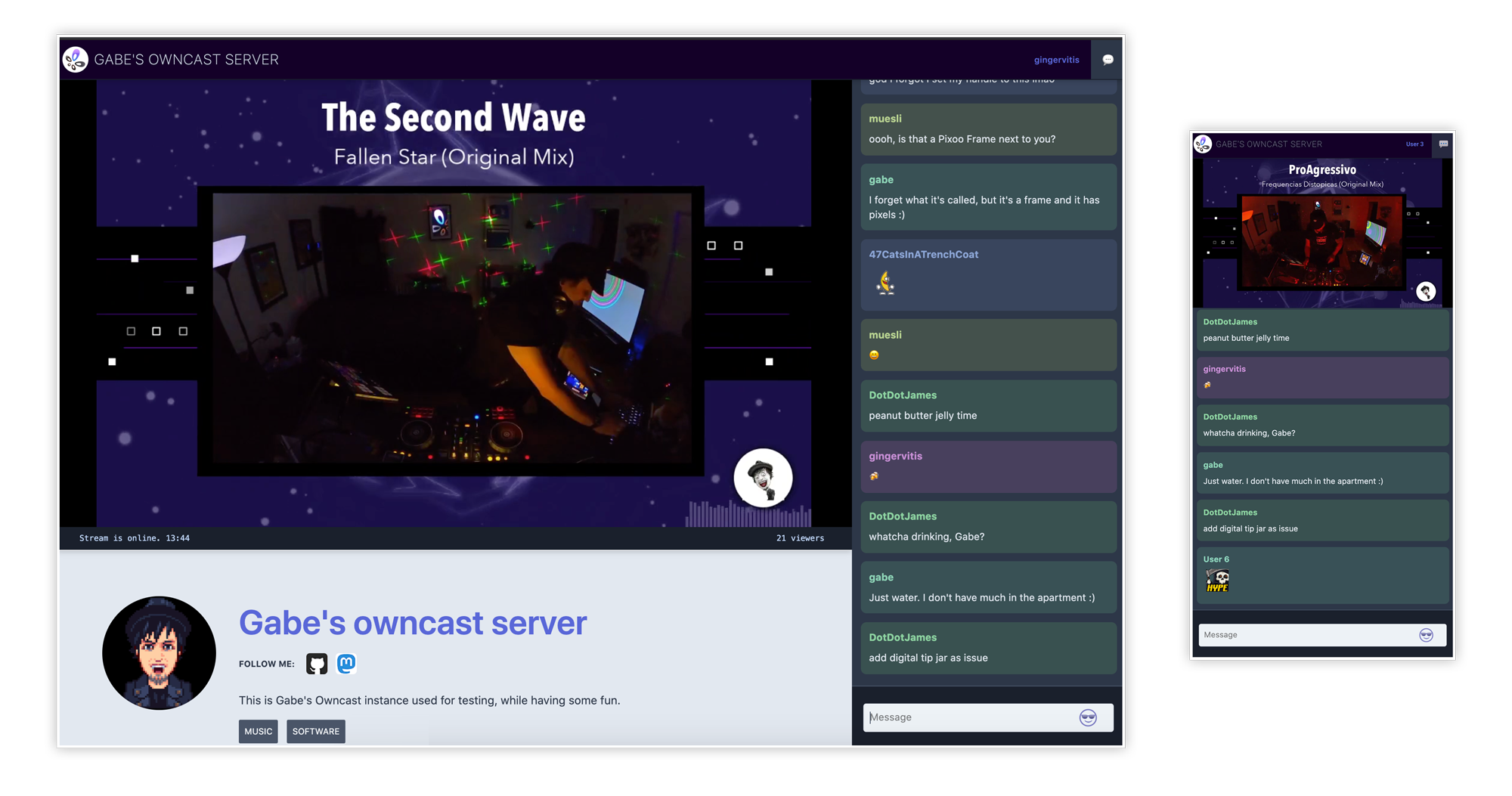Select the MUSIC tag
Screen dimensions: 1512x796
point(258,731)
